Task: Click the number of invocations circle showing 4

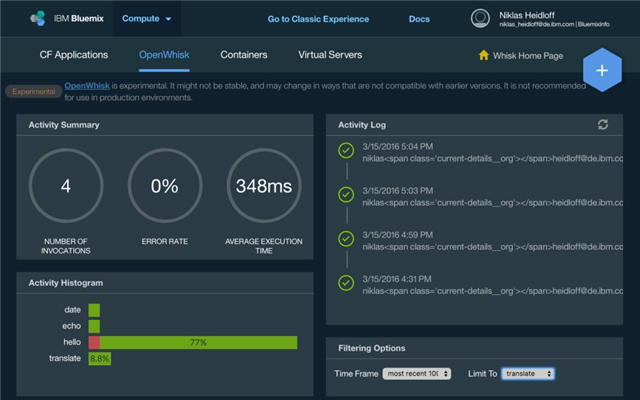Action: pos(66,185)
